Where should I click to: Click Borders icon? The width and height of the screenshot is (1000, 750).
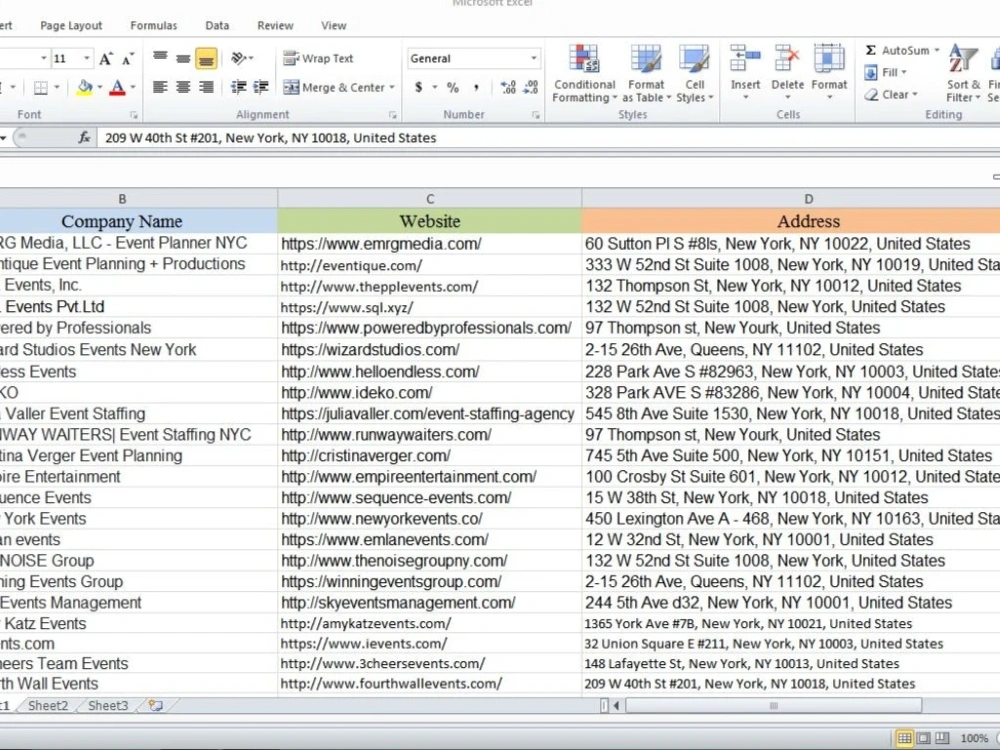coord(41,87)
